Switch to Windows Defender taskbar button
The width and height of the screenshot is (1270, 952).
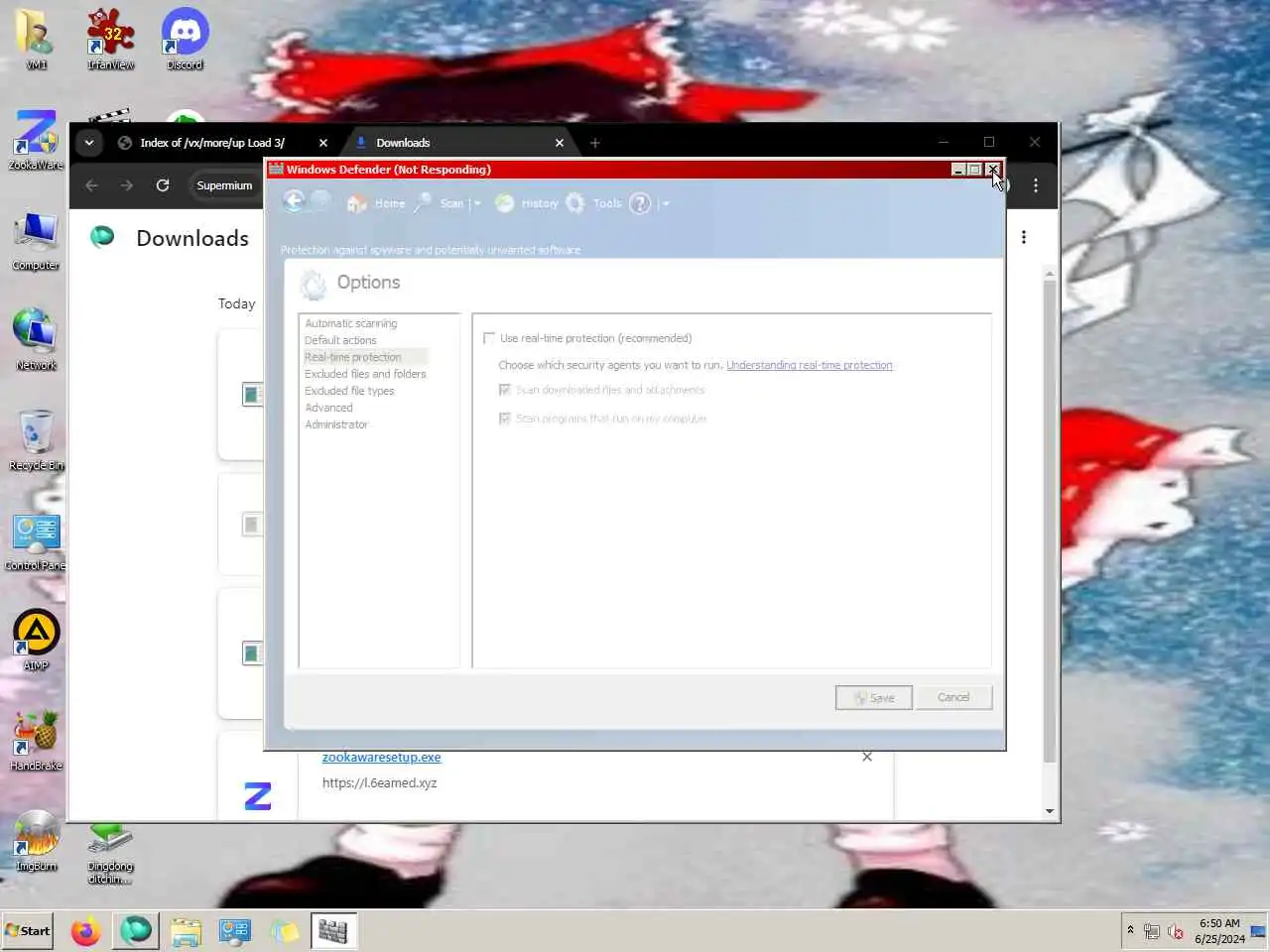coord(333,931)
